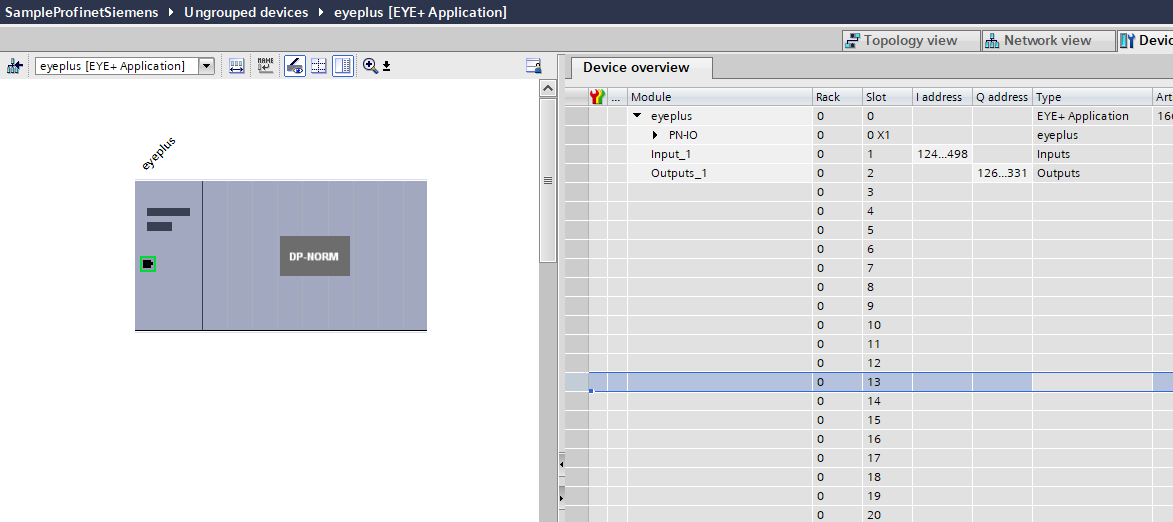Image resolution: width=1173 pixels, height=522 pixels.
Task: Click the Ungrouped devices breadcrumb
Action: [246, 12]
